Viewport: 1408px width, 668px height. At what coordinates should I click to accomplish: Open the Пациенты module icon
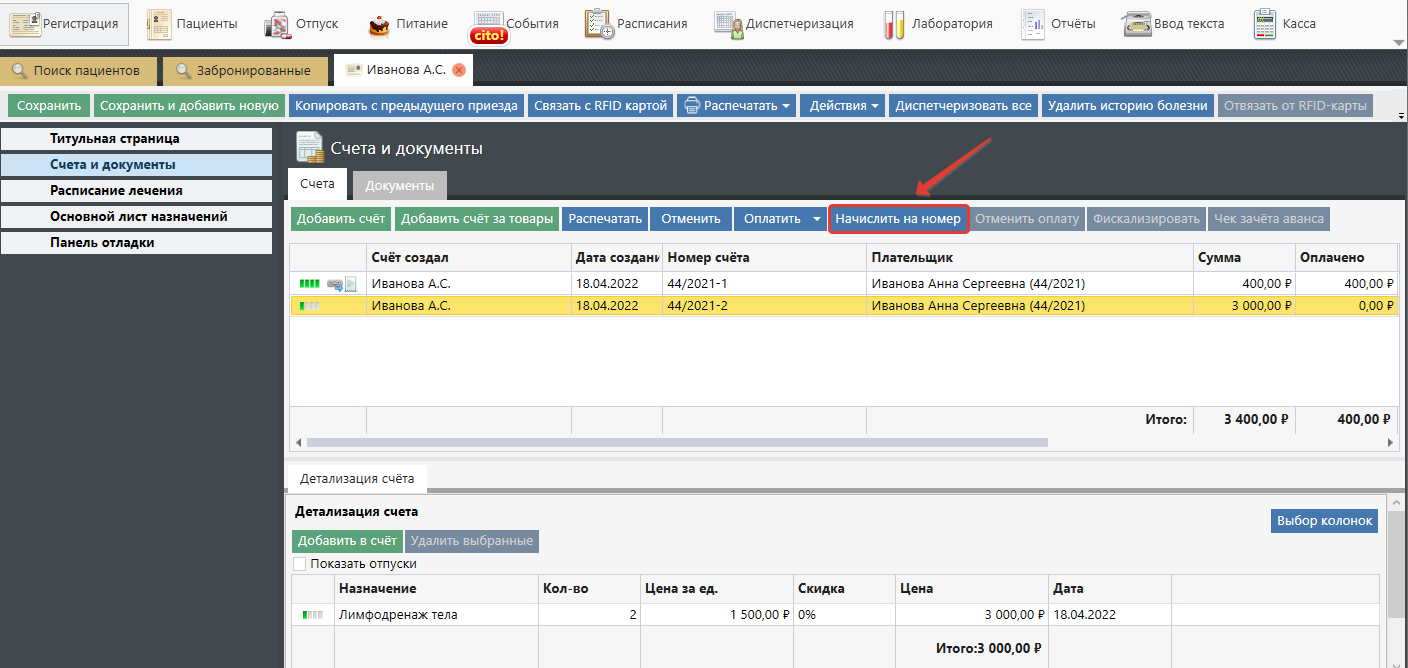click(x=159, y=24)
